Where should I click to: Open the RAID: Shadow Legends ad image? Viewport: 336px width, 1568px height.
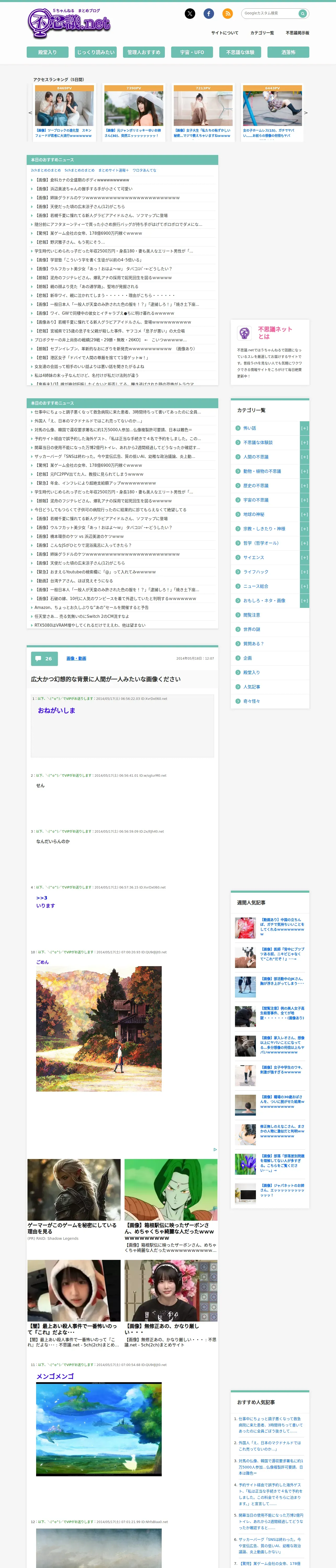(74, 1190)
